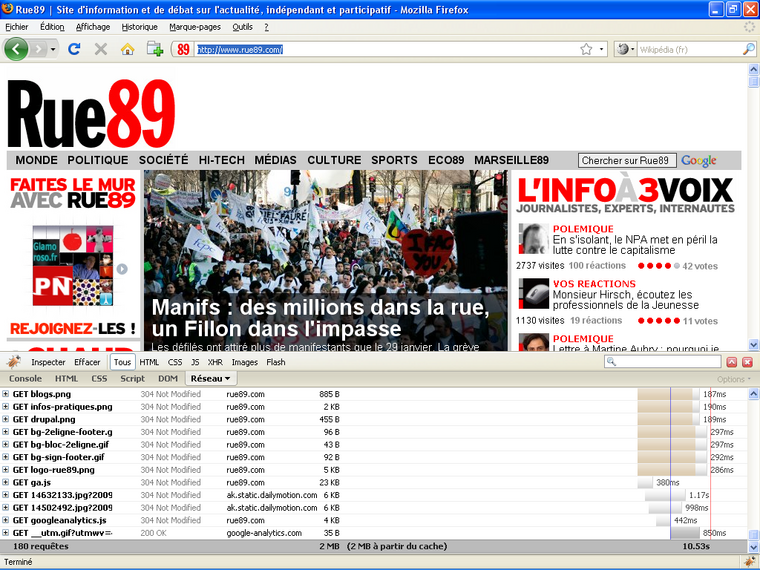Click the Firebug bug icon in the panel toolbar
This screenshot has height=570, width=760.
coord(13,362)
